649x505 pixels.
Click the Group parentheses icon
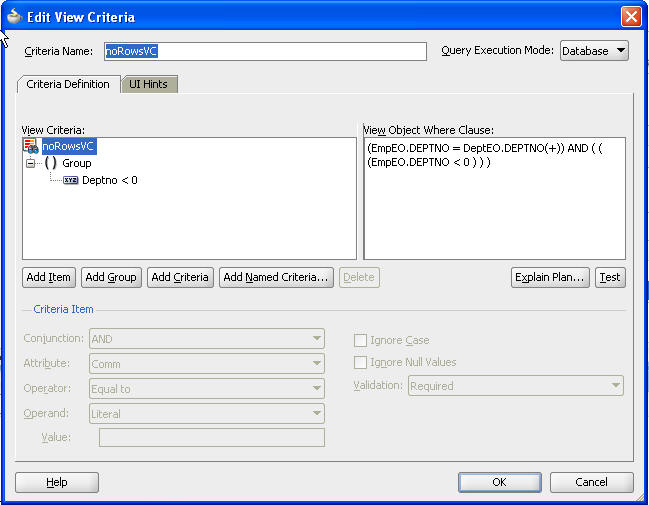click(50, 163)
